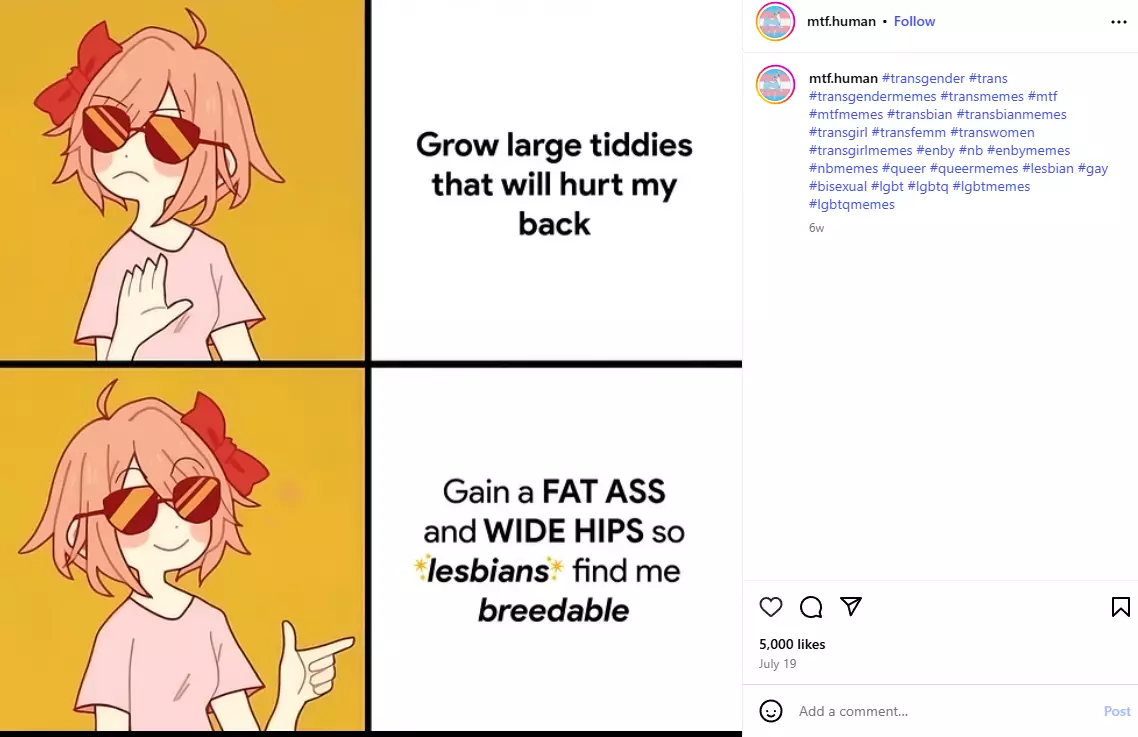The width and height of the screenshot is (1138, 737).
Task: Submit the comment with the Post button
Action: point(1117,711)
